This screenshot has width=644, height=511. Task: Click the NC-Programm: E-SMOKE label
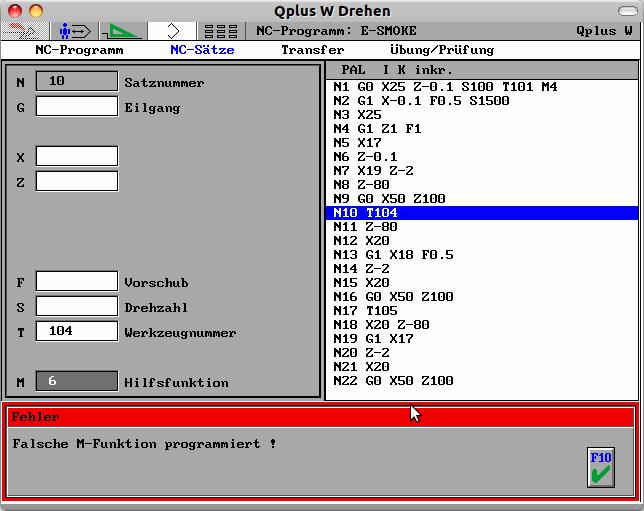[x=336, y=31]
